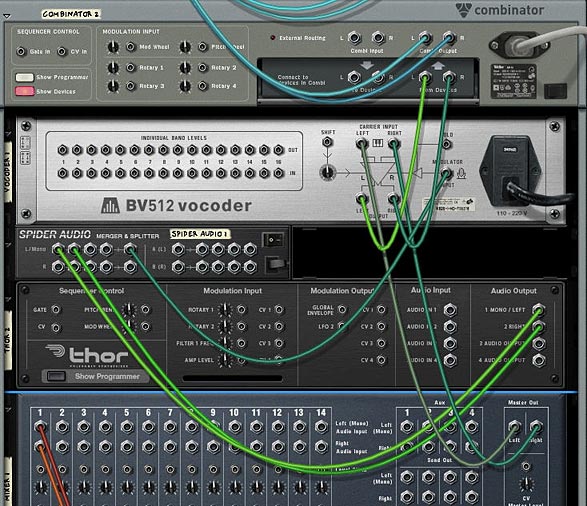The height and width of the screenshot is (506, 587).
Task: Click Thor's CV 4 modulation output jack
Action: pos(381,360)
